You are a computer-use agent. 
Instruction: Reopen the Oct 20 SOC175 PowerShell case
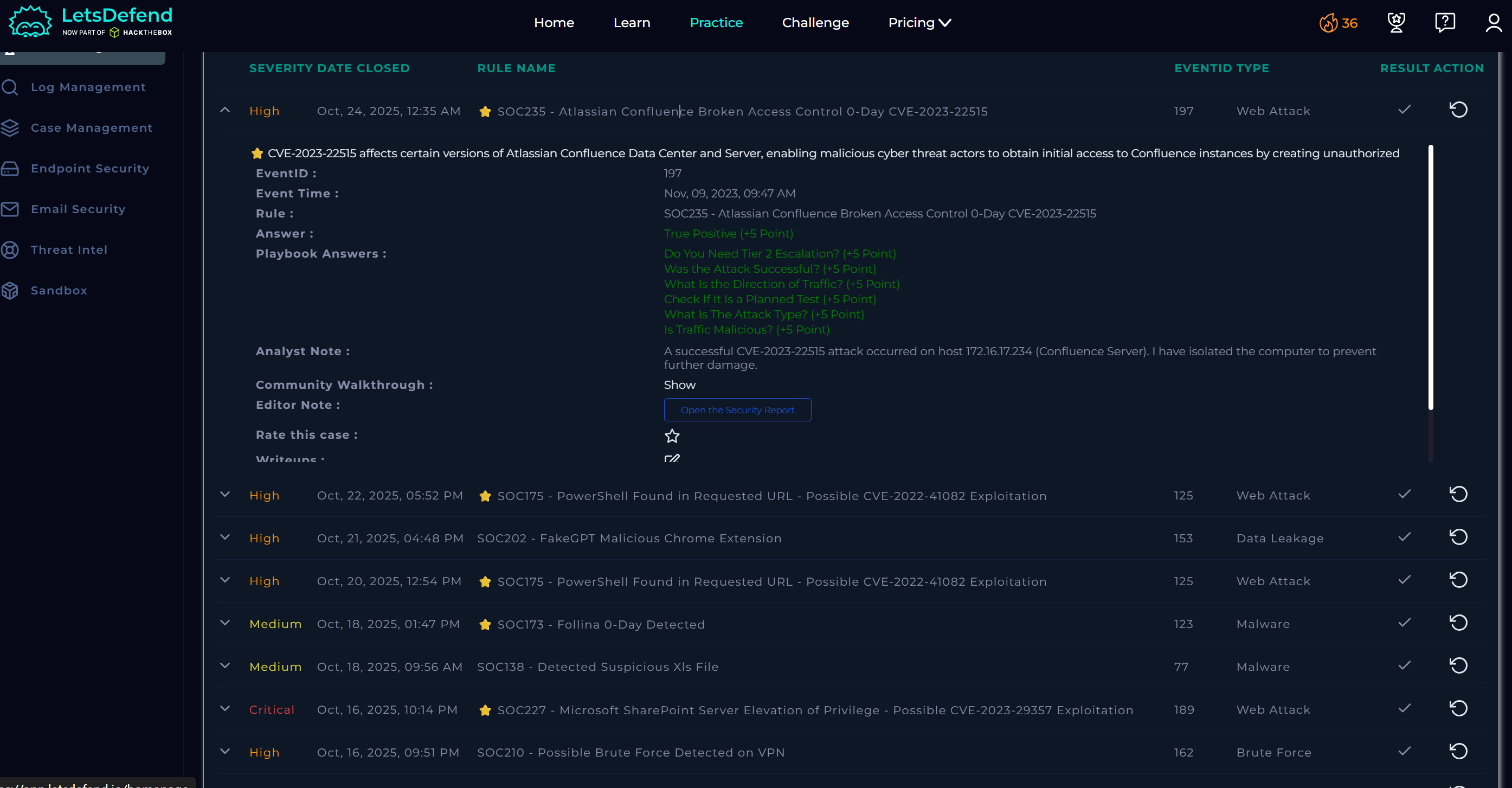tap(1458, 580)
